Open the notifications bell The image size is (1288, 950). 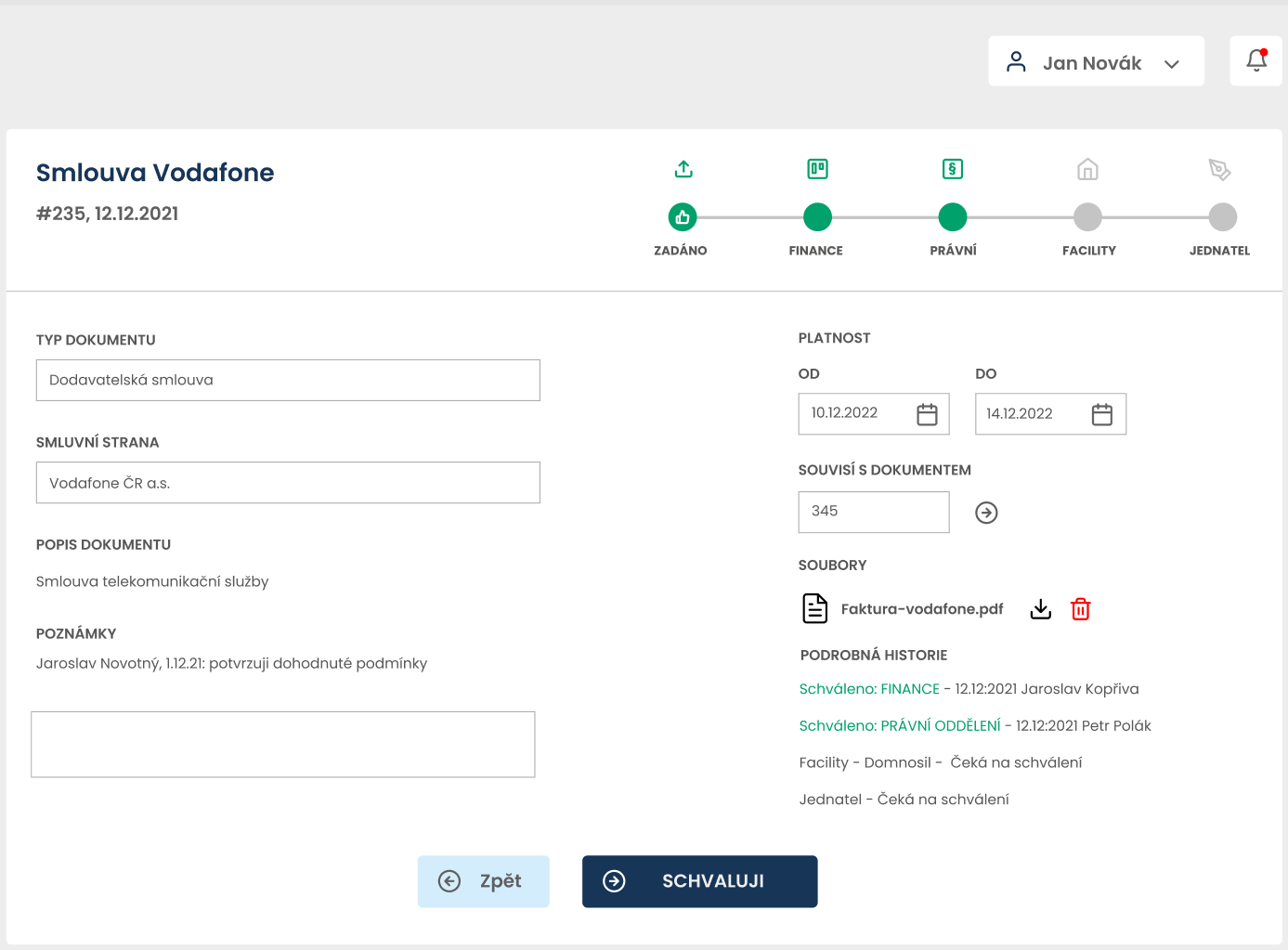click(1256, 60)
